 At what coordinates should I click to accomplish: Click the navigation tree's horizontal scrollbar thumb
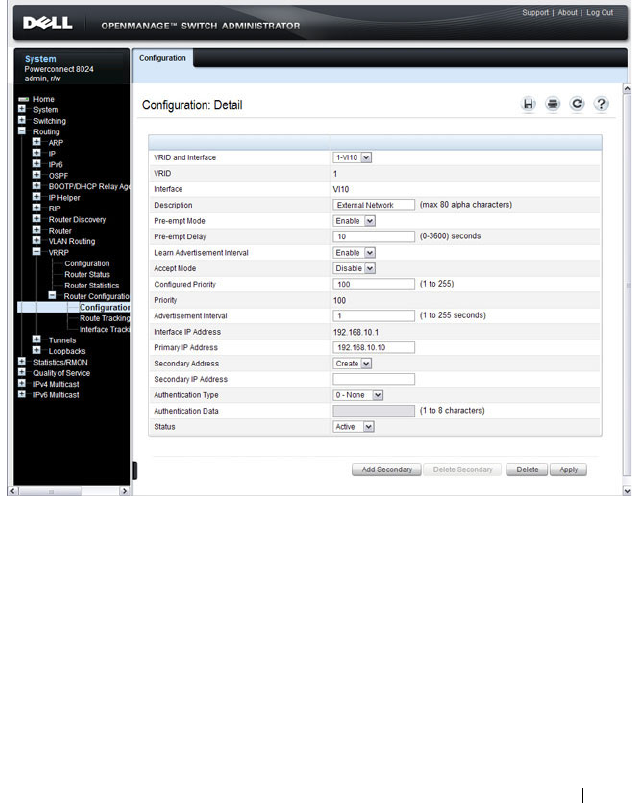[x=51, y=492]
